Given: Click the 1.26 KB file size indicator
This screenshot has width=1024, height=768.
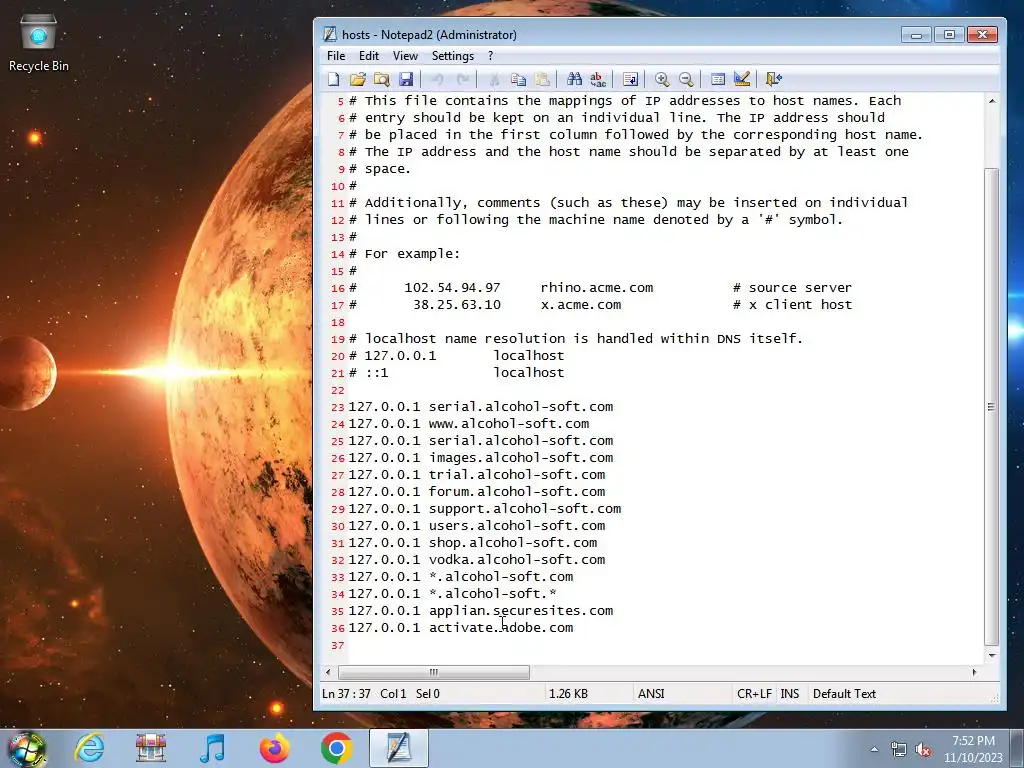Looking at the screenshot, I should click(568, 694).
